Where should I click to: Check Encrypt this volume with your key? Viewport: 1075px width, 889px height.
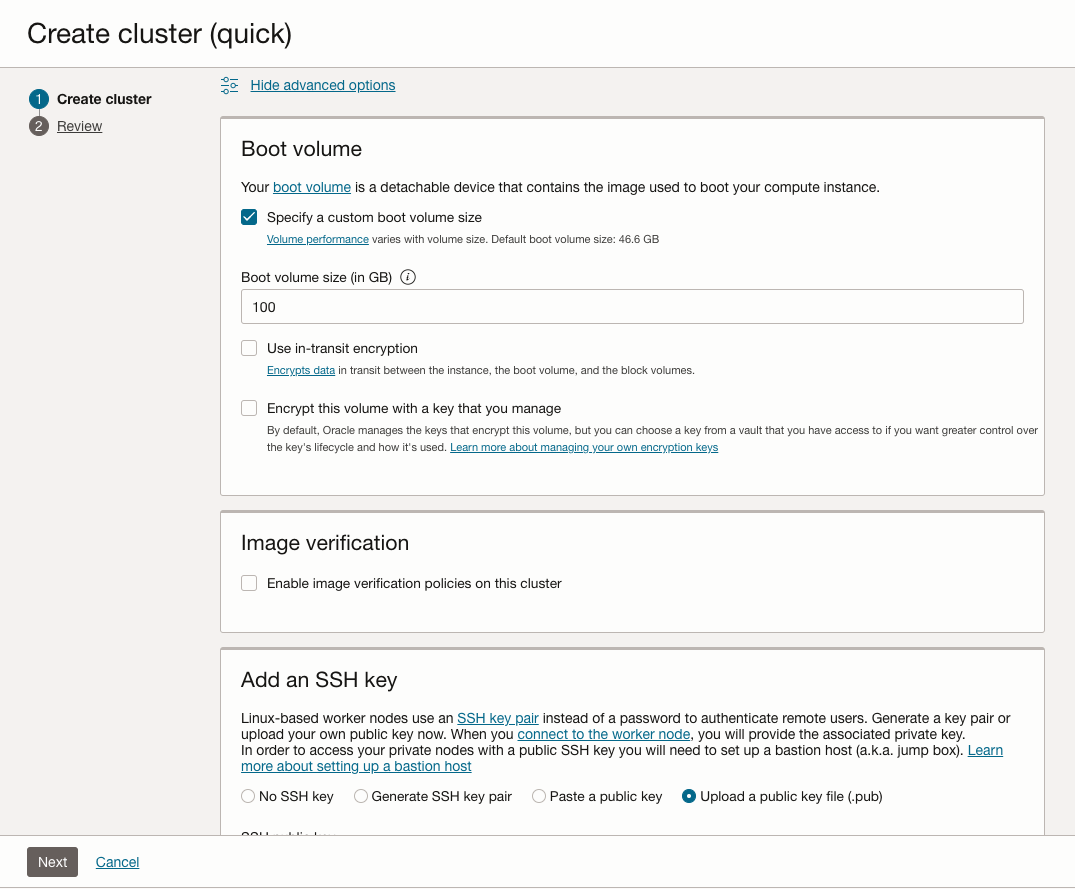point(249,408)
